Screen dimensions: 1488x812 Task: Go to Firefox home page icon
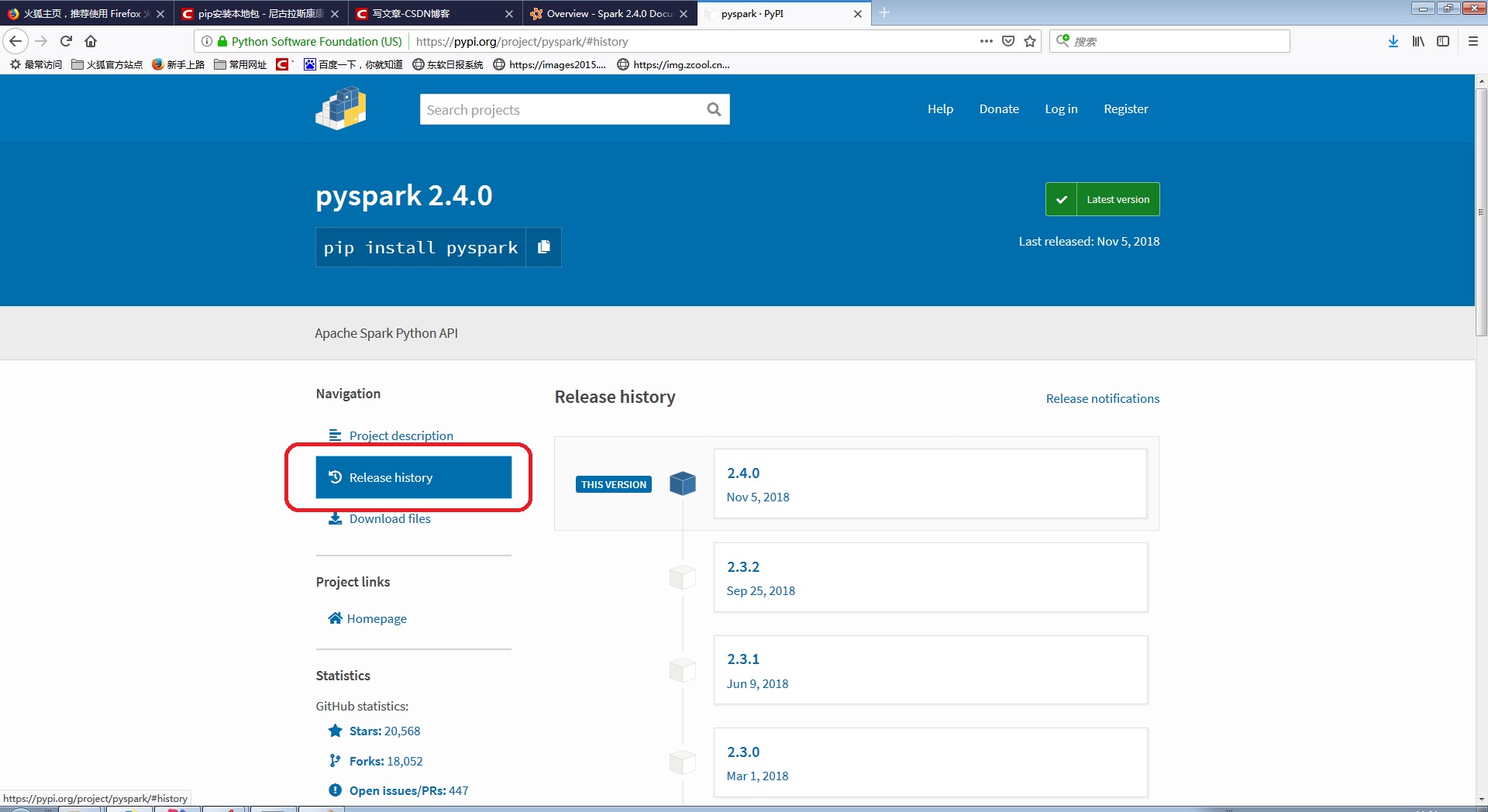(91, 41)
